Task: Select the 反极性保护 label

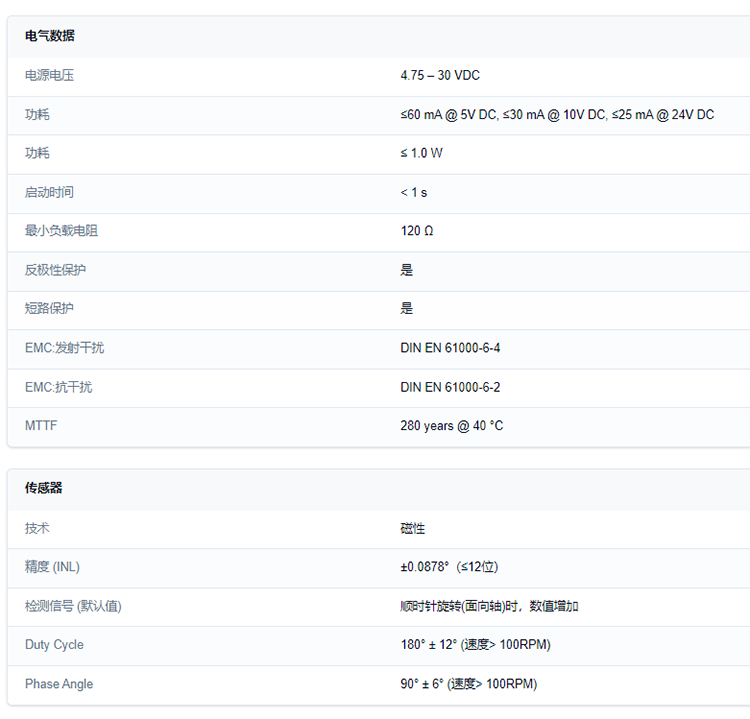Action: tap(55, 270)
